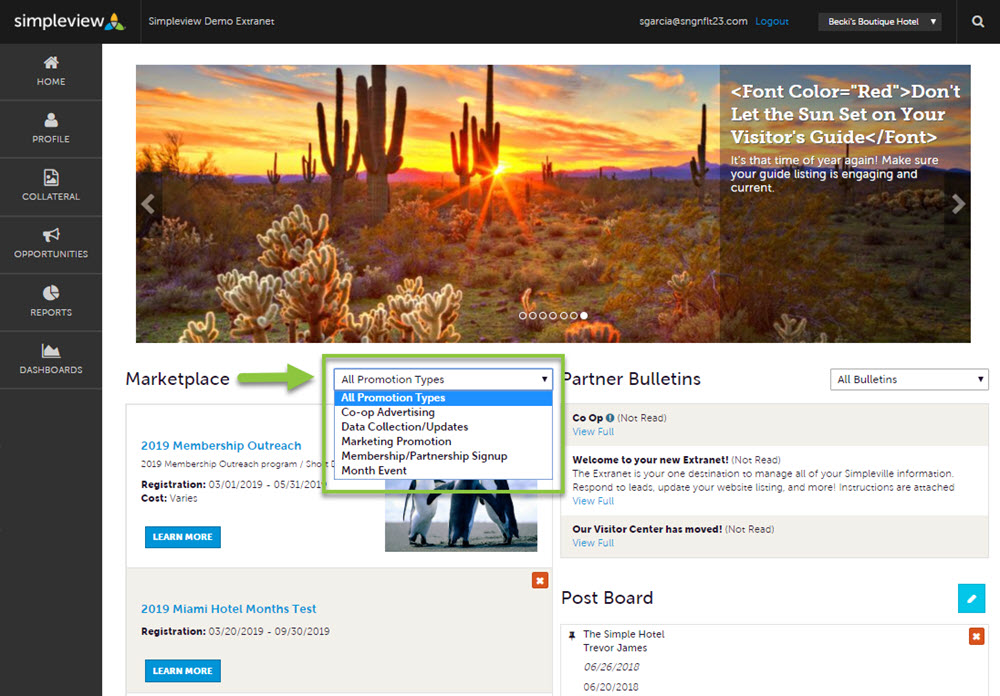The width and height of the screenshot is (1000, 696).
Task: View Full Visitor Center moved bulletin
Action: click(592, 543)
